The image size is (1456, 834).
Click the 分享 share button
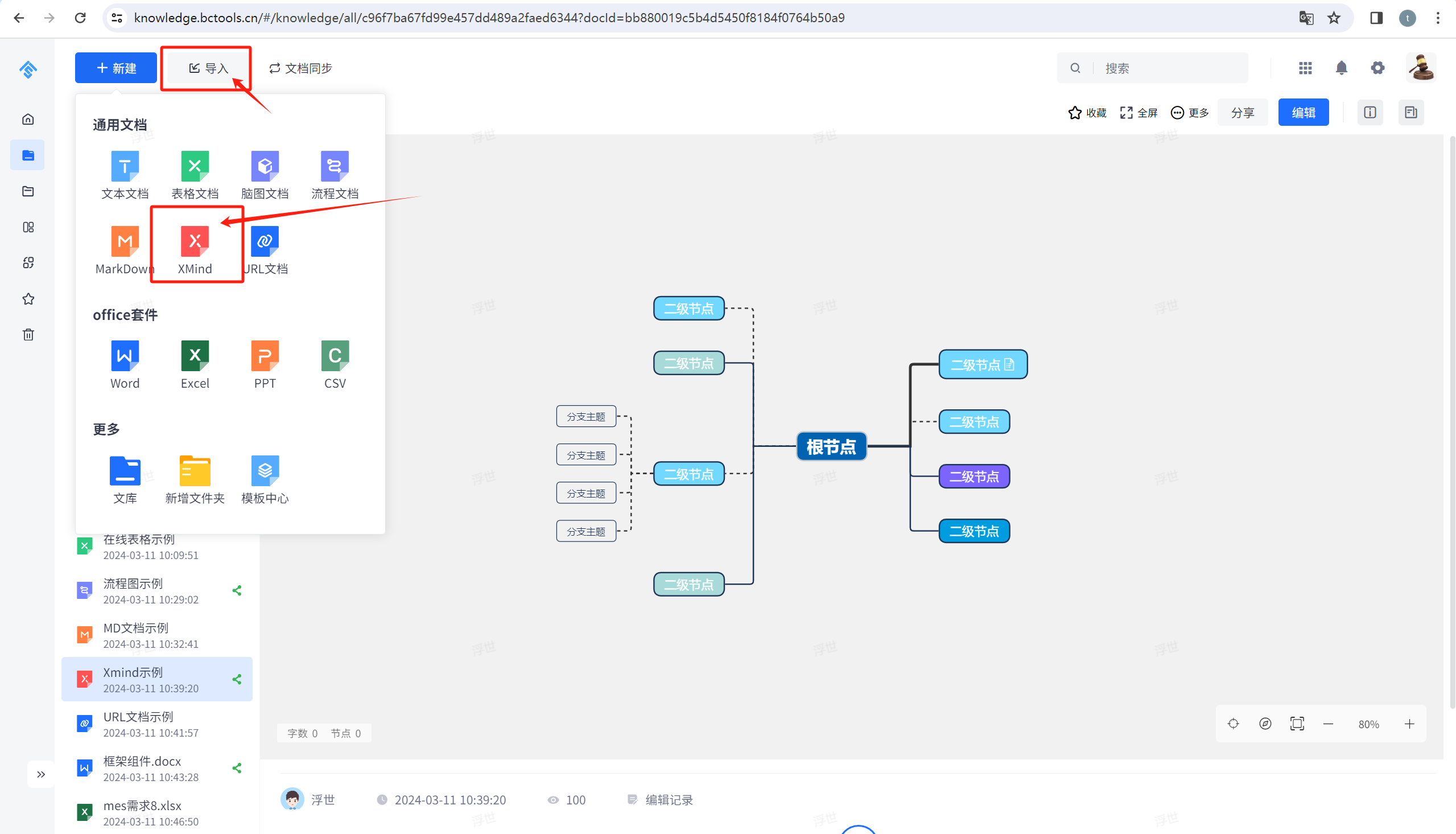pos(1242,113)
